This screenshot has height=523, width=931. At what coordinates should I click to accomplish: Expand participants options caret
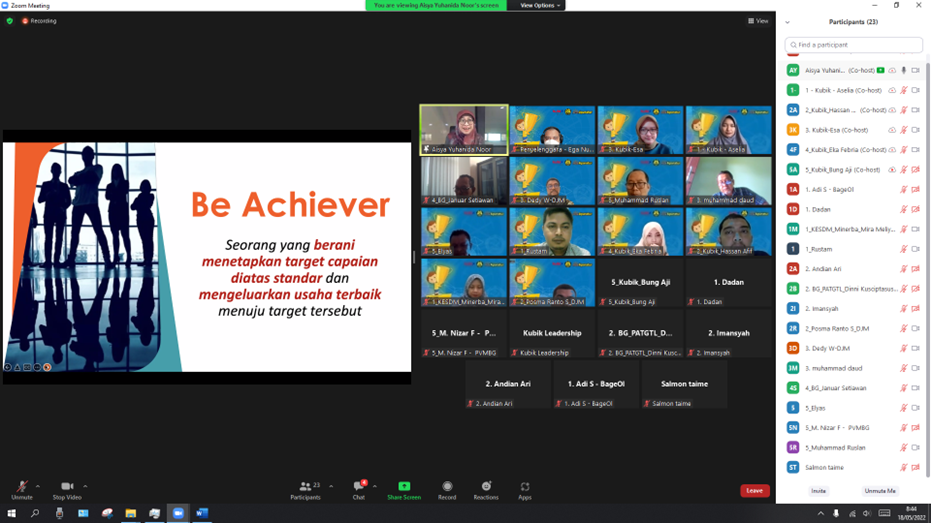tap(331, 486)
